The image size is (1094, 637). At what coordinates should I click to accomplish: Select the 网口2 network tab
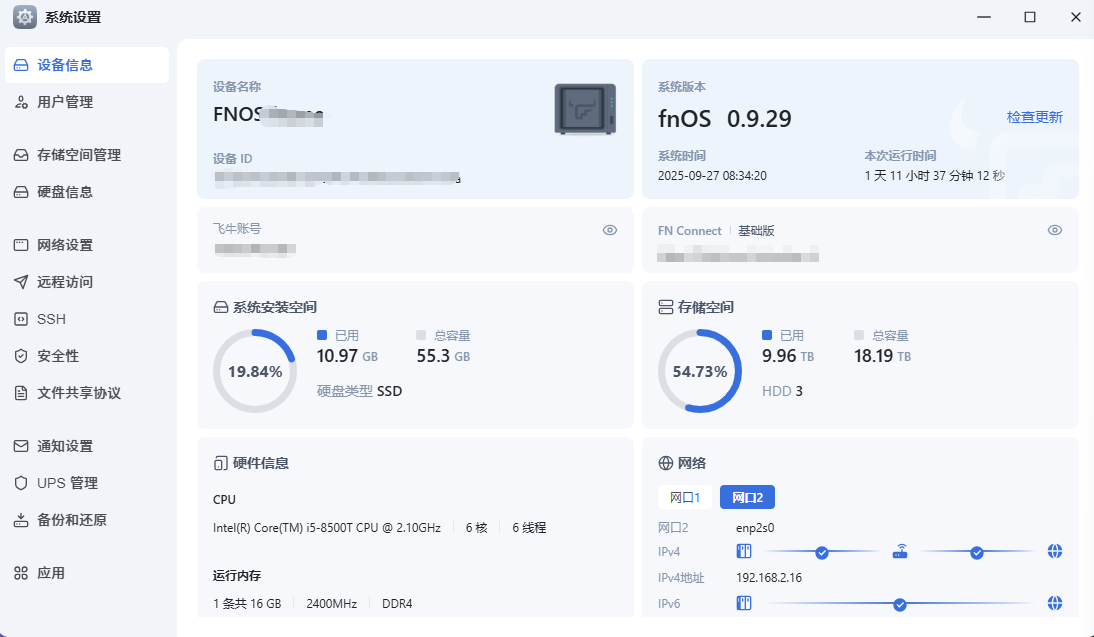click(x=747, y=497)
